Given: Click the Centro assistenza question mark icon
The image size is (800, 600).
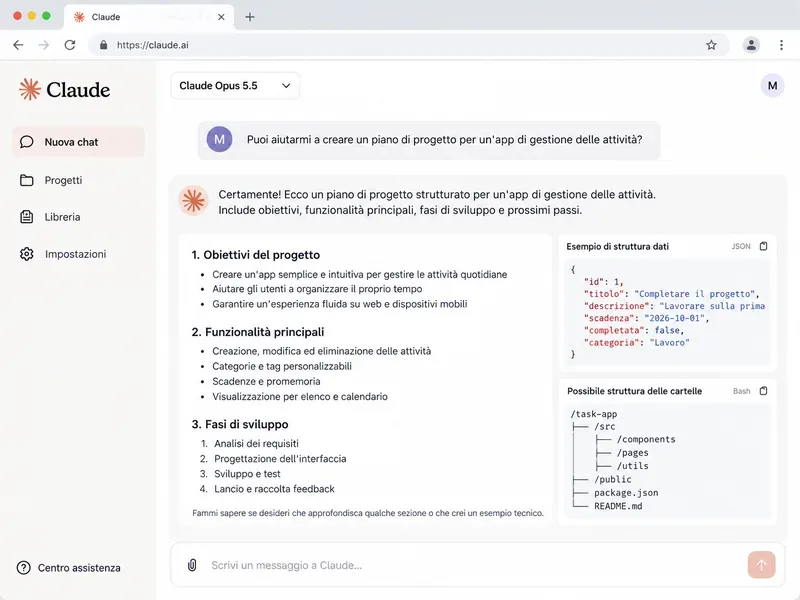Looking at the screenshot, I should coord(23,567).
